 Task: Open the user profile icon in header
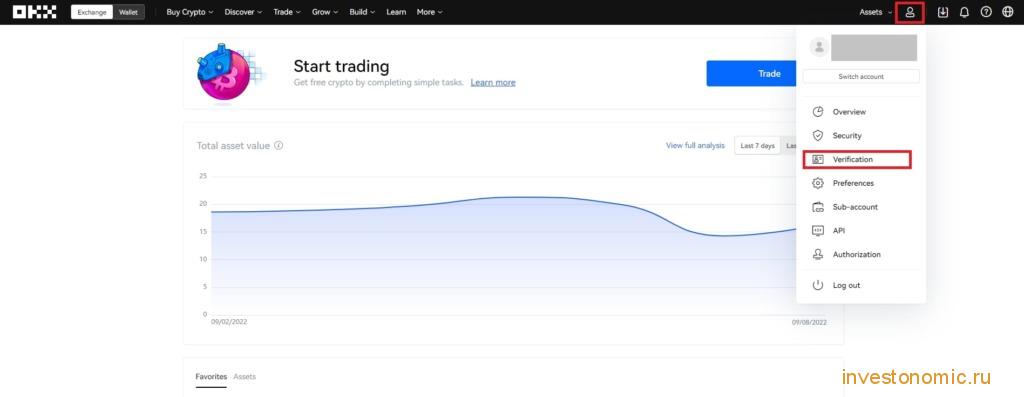pos(910,12)
